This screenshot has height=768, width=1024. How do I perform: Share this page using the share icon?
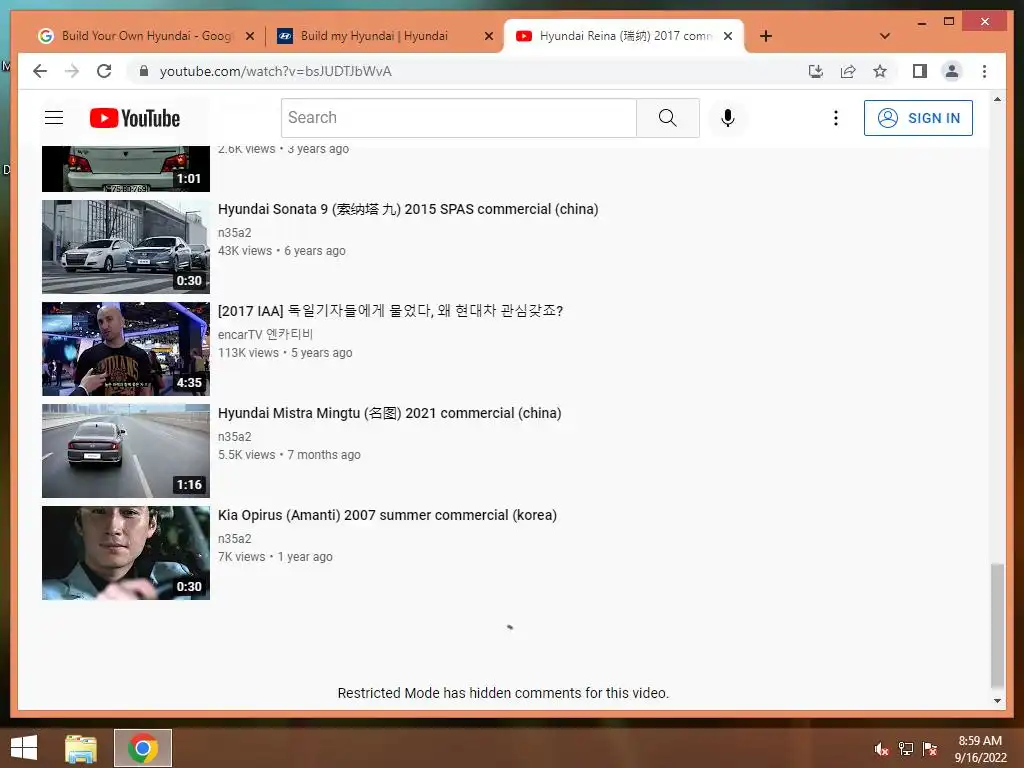(x=848, y=71)
